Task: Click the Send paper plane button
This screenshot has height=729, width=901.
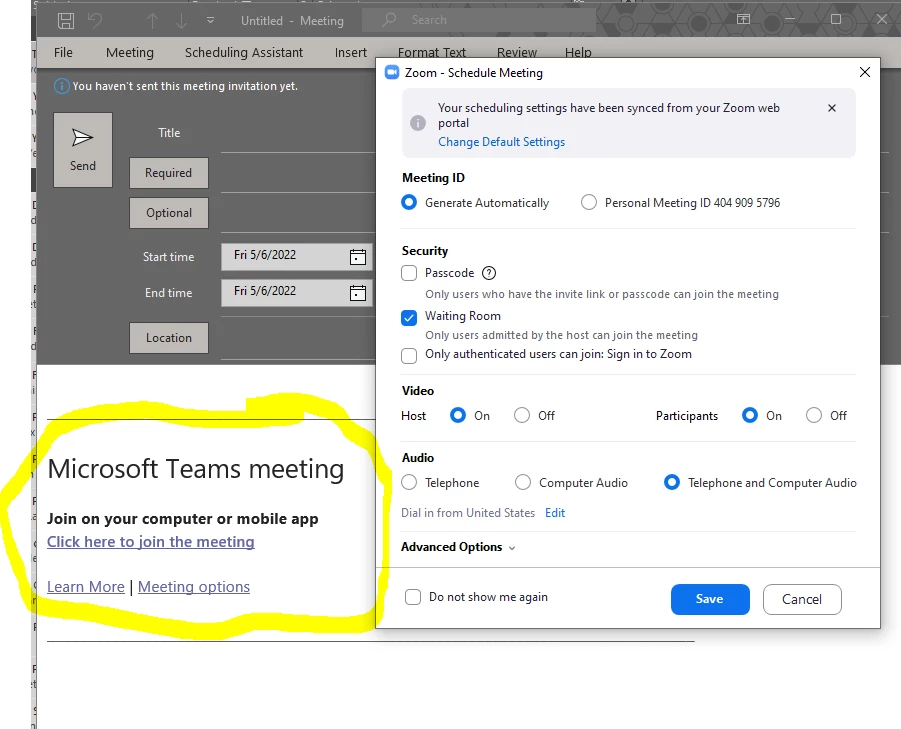Action: [x=83, y=150]
